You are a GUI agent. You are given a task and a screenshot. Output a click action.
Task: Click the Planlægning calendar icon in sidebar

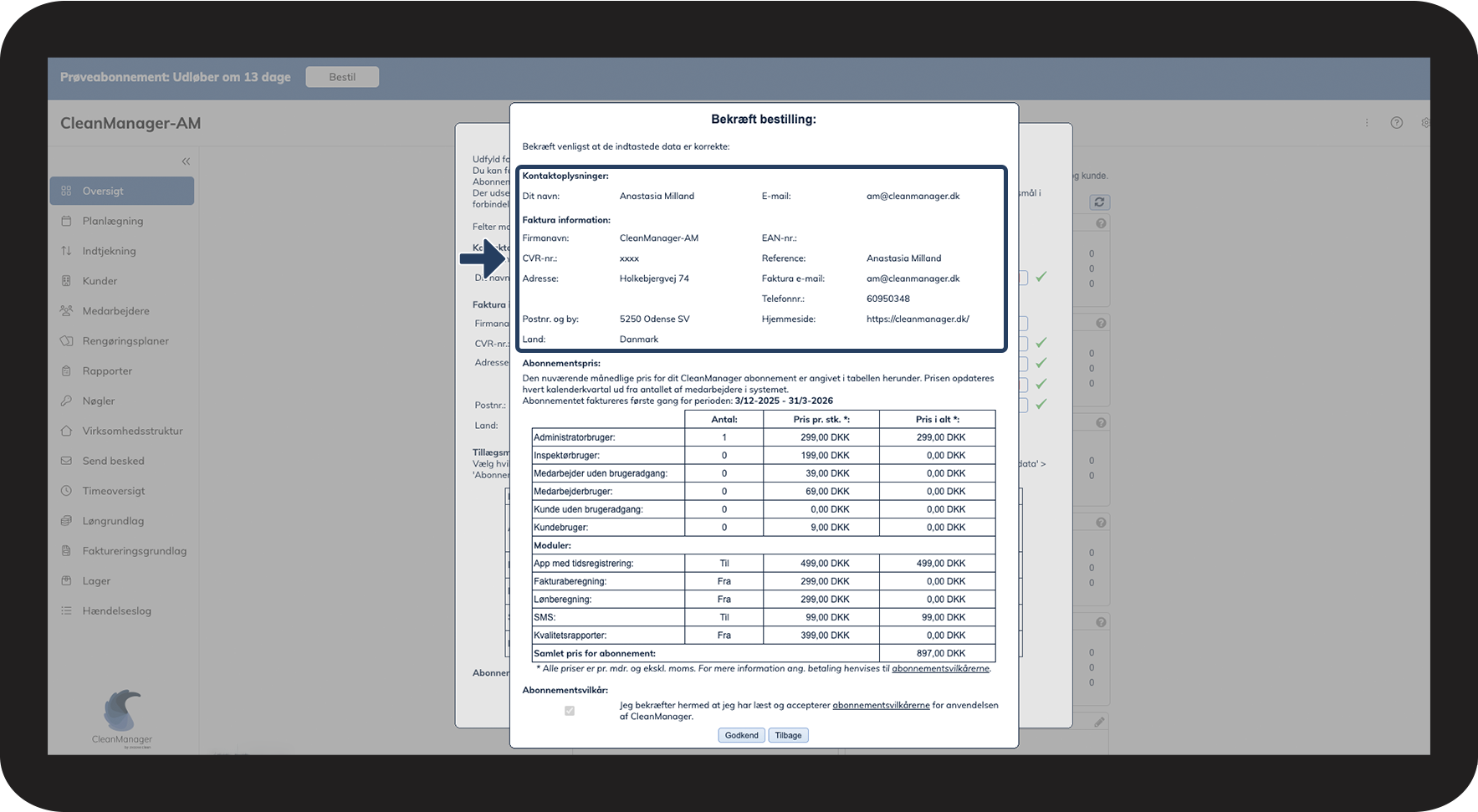coord(66,221)
